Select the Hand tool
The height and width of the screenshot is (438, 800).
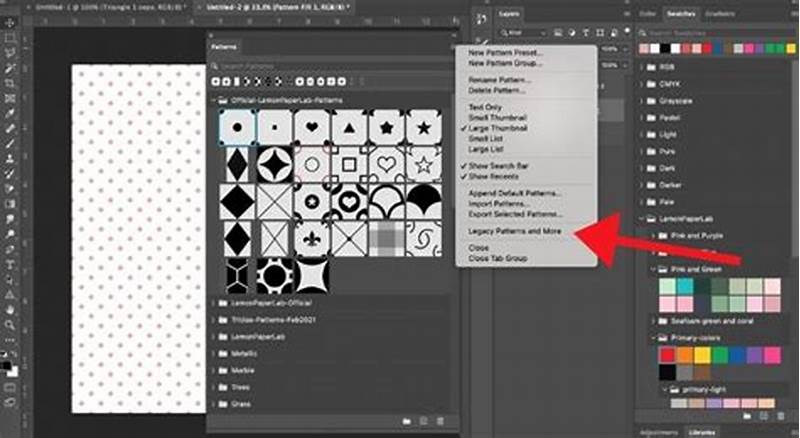pyautogui.click(x=10, y=310)
